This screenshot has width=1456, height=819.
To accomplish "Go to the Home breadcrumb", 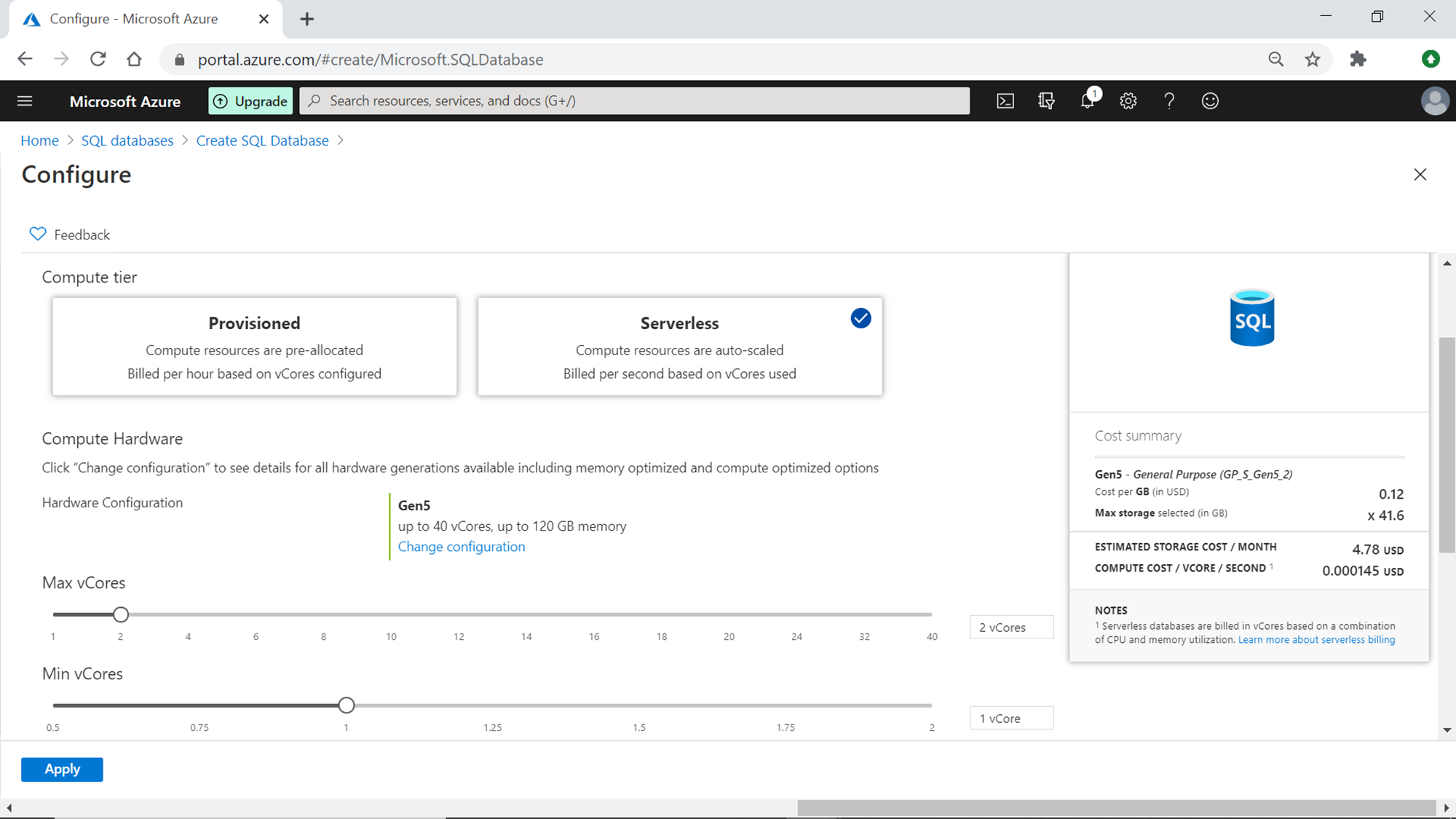I will 39,141.
